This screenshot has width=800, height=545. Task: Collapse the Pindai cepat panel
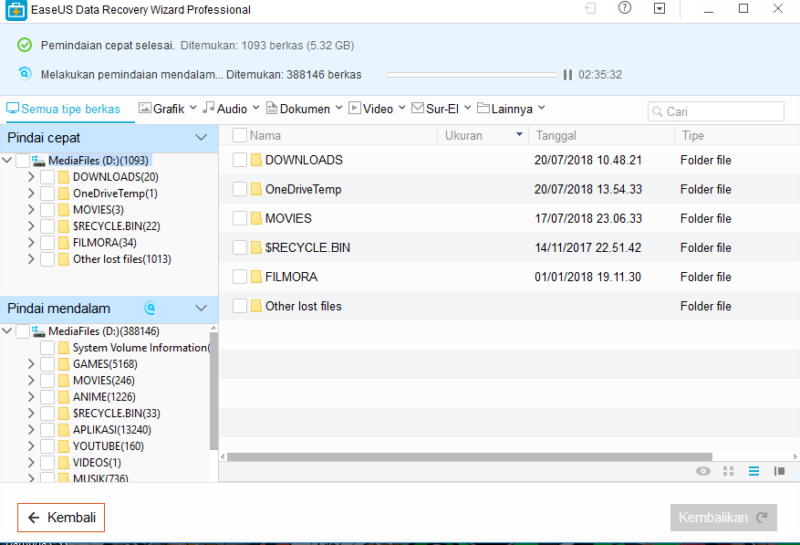pyautogui.click(x=201, y=138)
